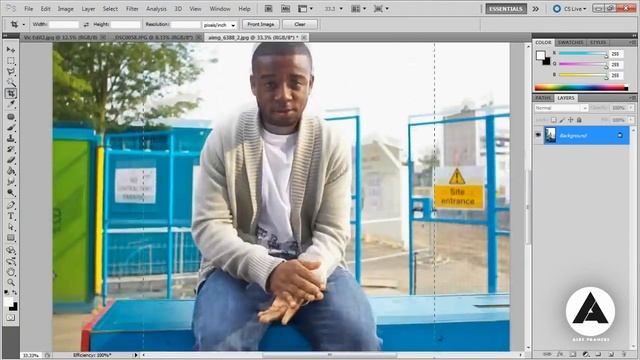This screenshot has height=360, width=640.
Task: Select the Path Selection tool
Action: 11,227
